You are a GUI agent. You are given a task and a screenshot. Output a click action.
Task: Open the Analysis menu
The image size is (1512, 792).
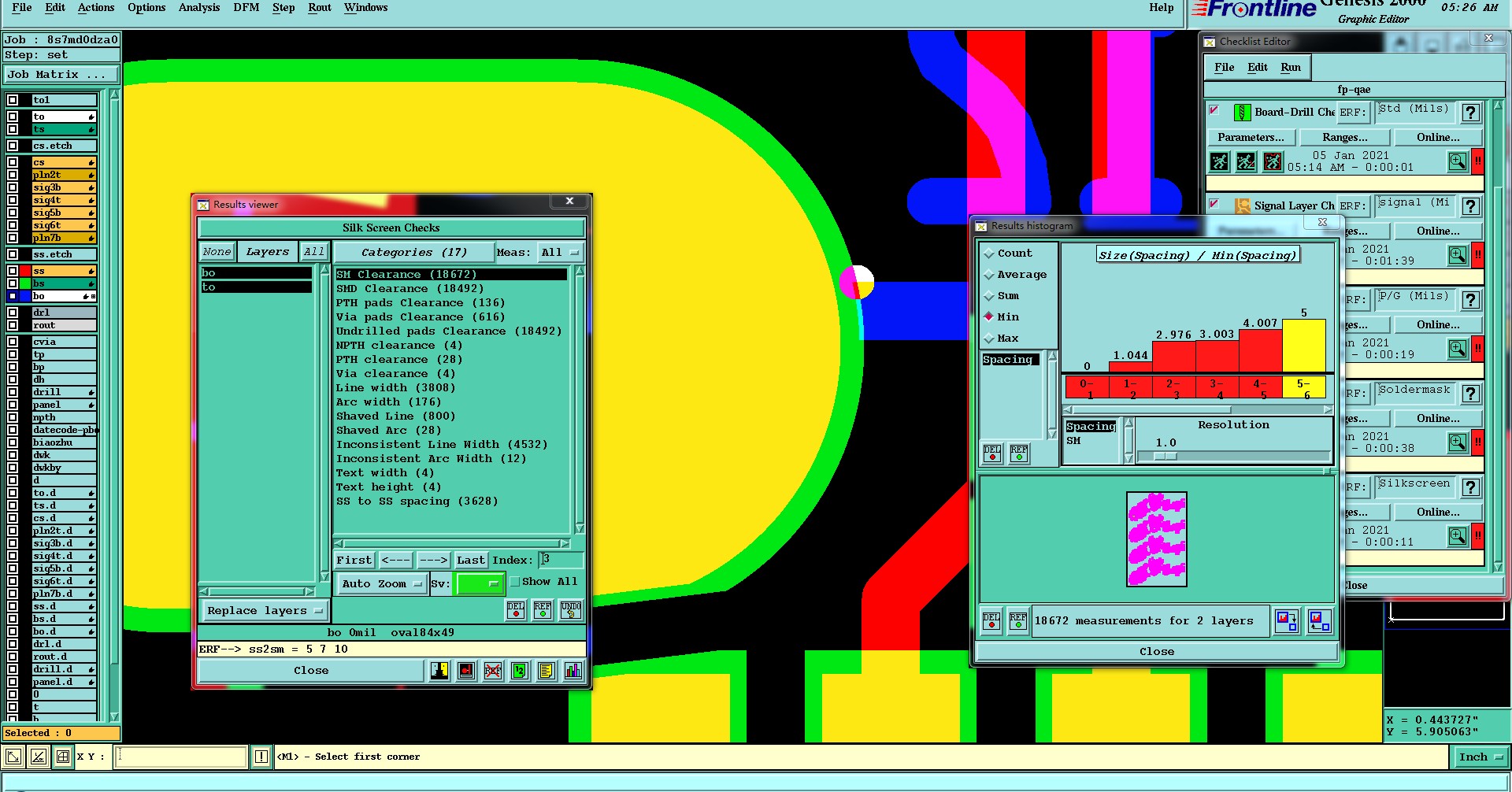click(199, 8)
